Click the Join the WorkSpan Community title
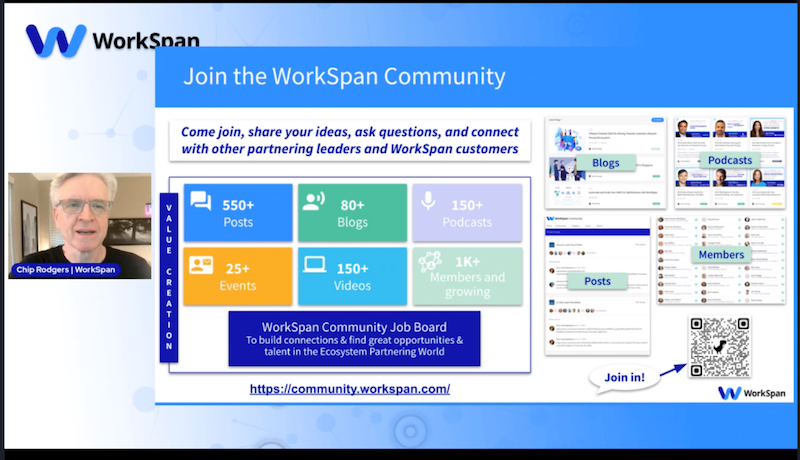The height and width of the screenshot is (460, 800). click(x=344, y=76)
